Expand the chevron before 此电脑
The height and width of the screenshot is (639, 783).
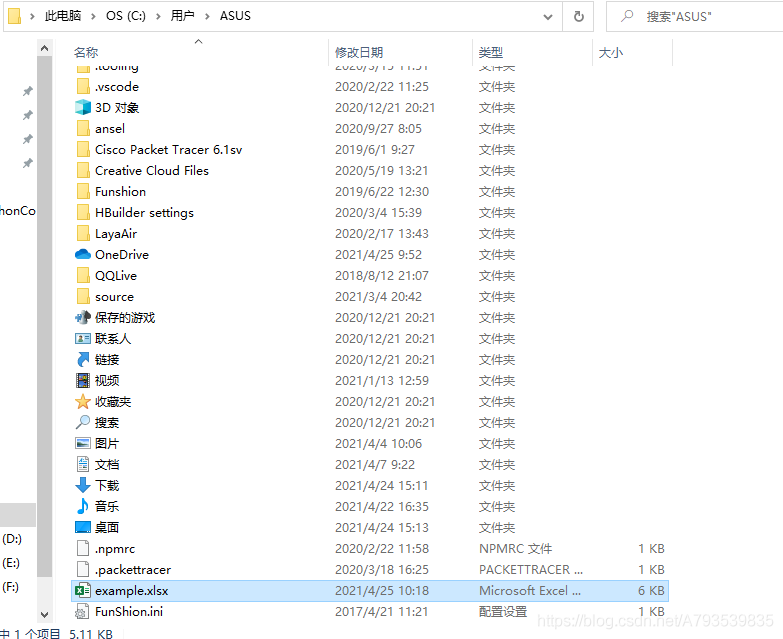(x=32, y=16)
